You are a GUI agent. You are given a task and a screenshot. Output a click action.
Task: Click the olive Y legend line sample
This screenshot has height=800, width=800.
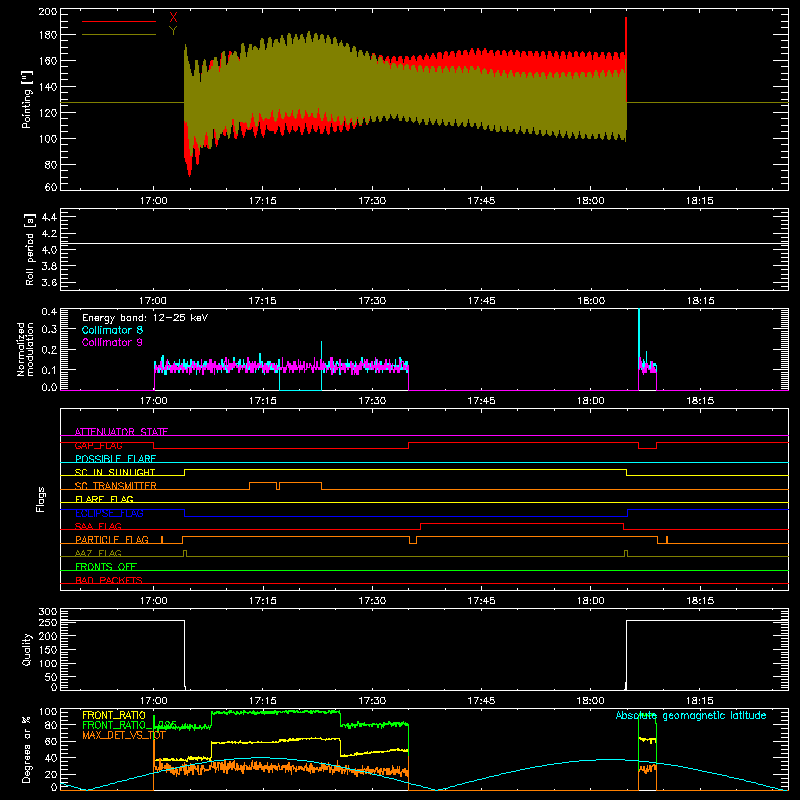point(119,34)
